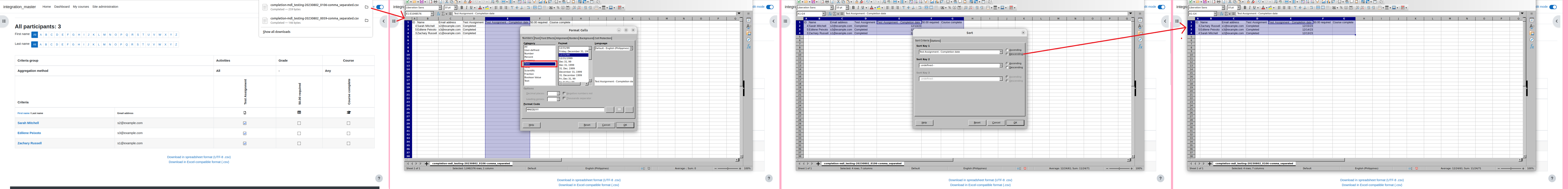Open the Name Box dropdown in the Format Cells window
The width and height of the screenshot is (1568, 189).
point(432,13)
